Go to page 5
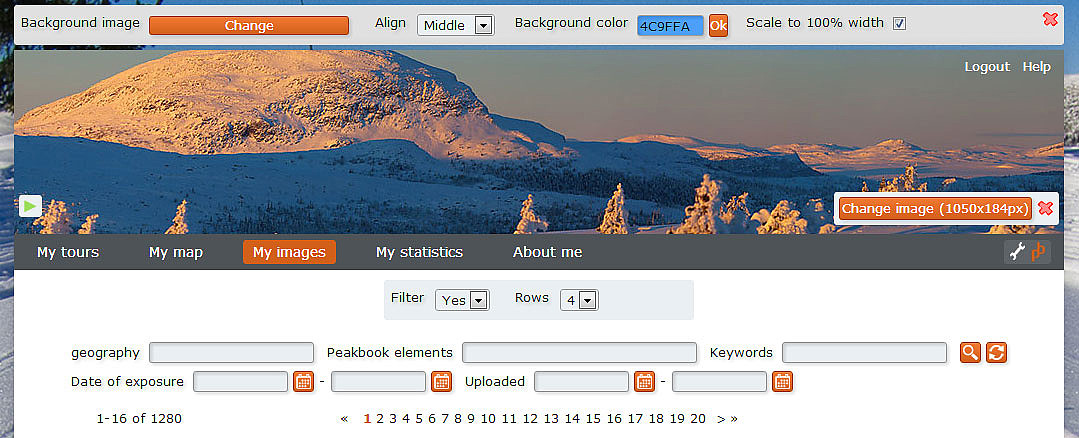This screenshot has height=438, width=1079. [419, 419]
